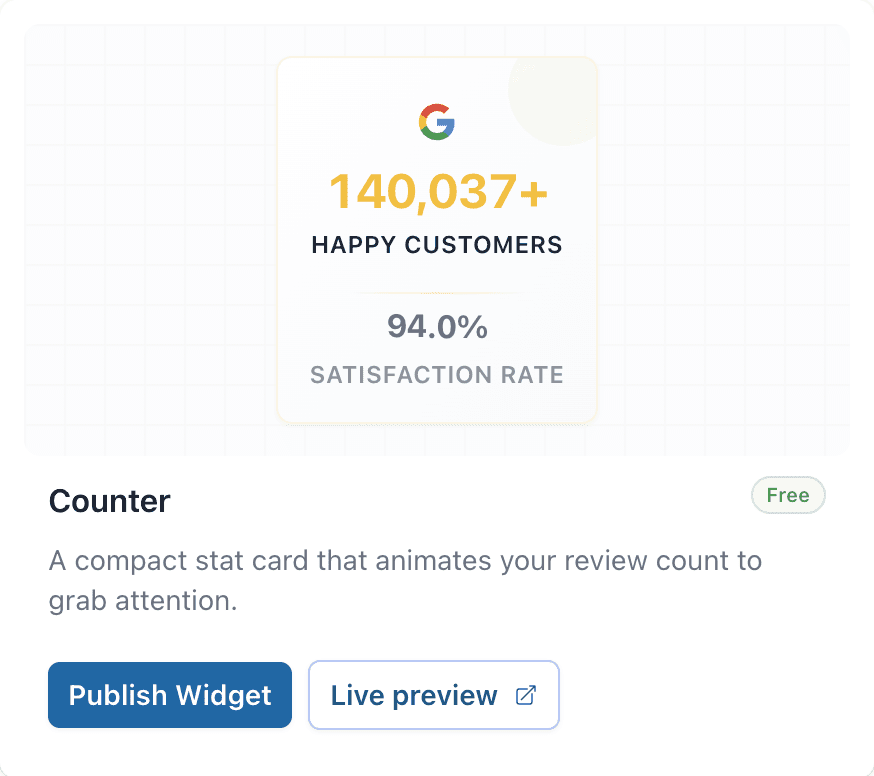Click the empty area right of Live preview button
This screenshot has height=776, width=874.
coord(700,695)
